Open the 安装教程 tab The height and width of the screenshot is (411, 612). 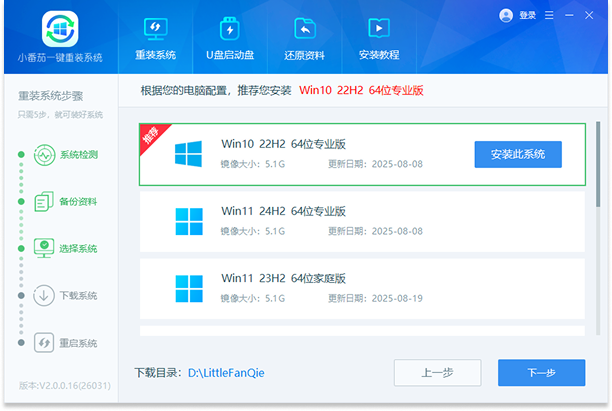click(x=378, y=37)
